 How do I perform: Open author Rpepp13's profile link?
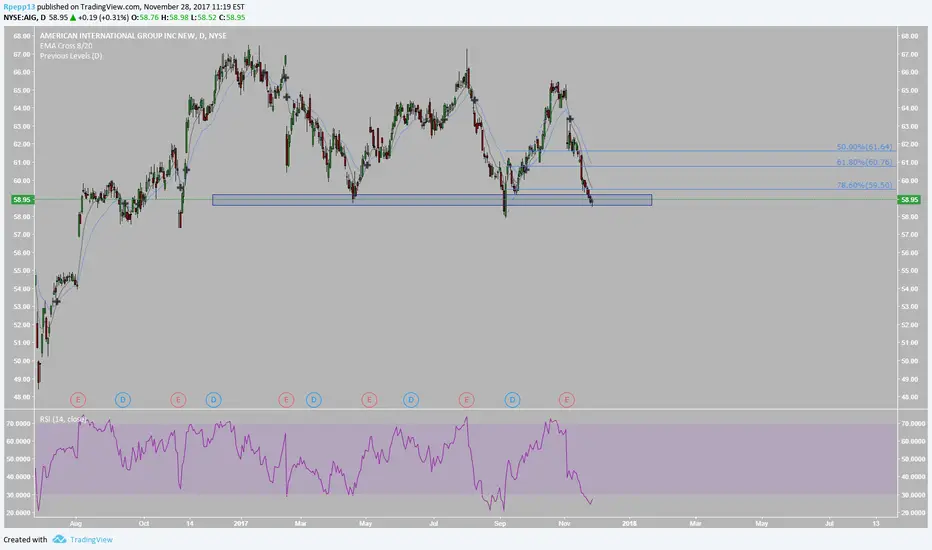pyautogui.click(x=19, y=7)
